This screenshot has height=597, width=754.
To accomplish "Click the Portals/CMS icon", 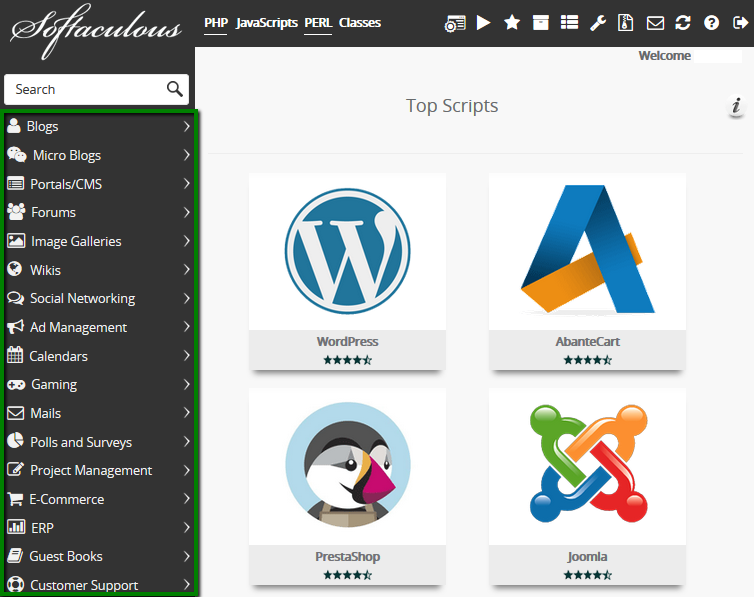I will pos(15,183).
